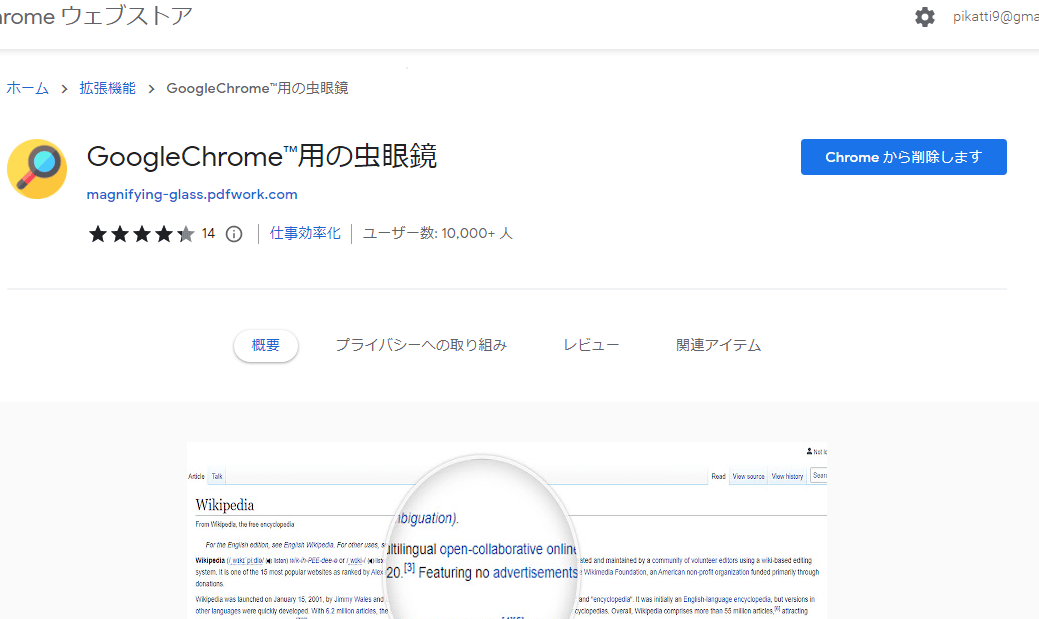
Task: Open the settings gear icon
Action: click(x=924, y=17)
